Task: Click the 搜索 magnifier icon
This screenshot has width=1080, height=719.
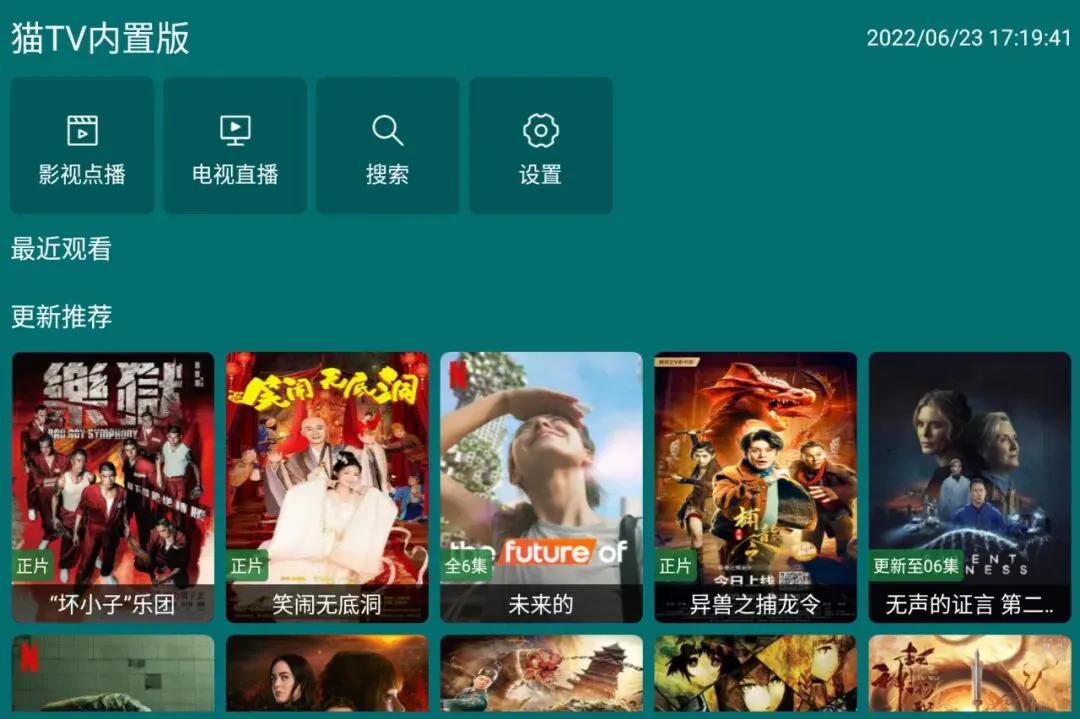Action: coord(387,130)
